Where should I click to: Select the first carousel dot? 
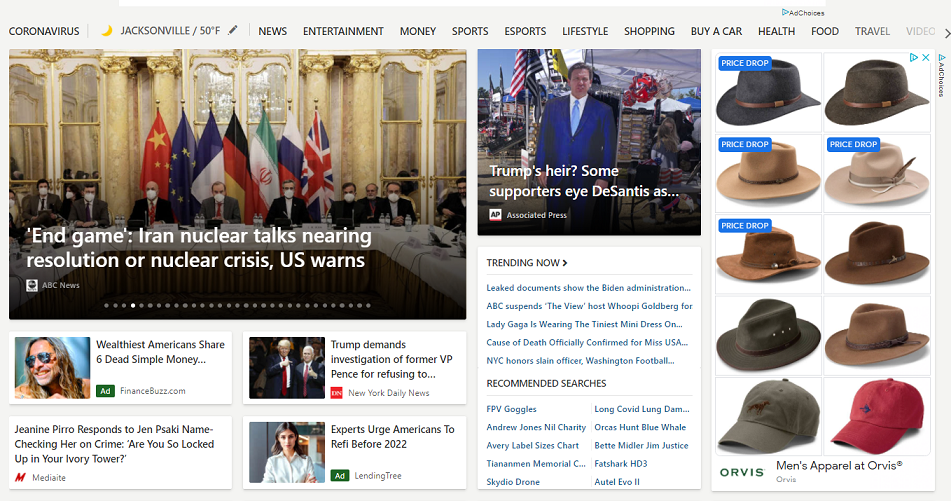click(106, 305)
